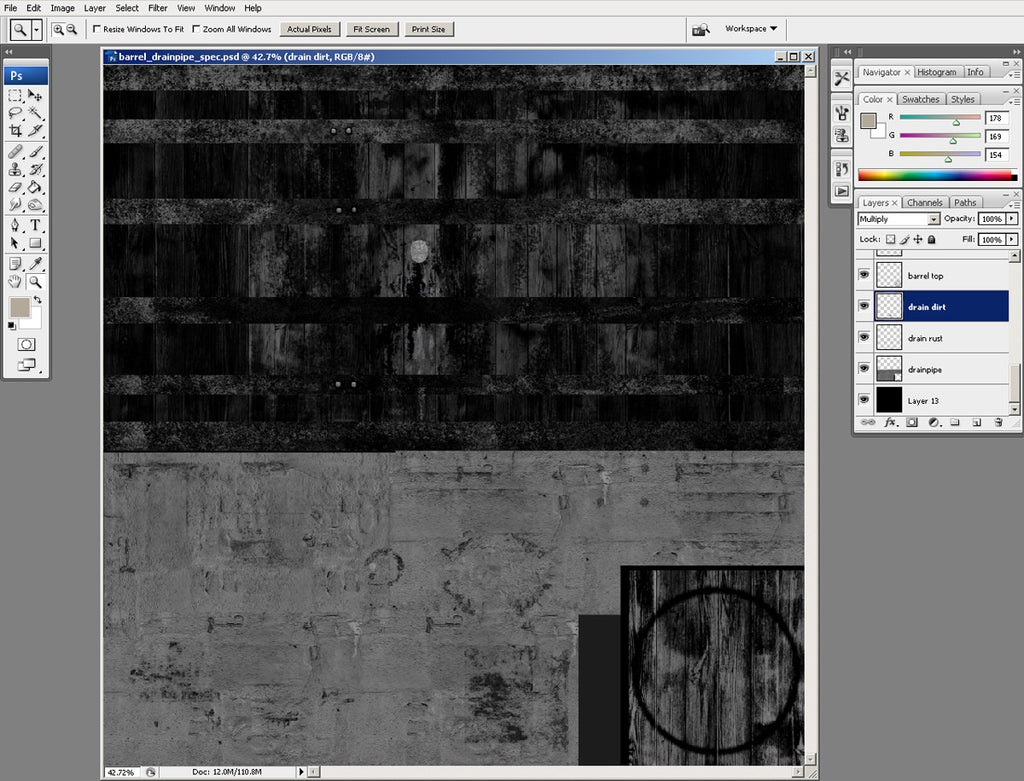Activate the Eyedropper tool

point(36,263)
